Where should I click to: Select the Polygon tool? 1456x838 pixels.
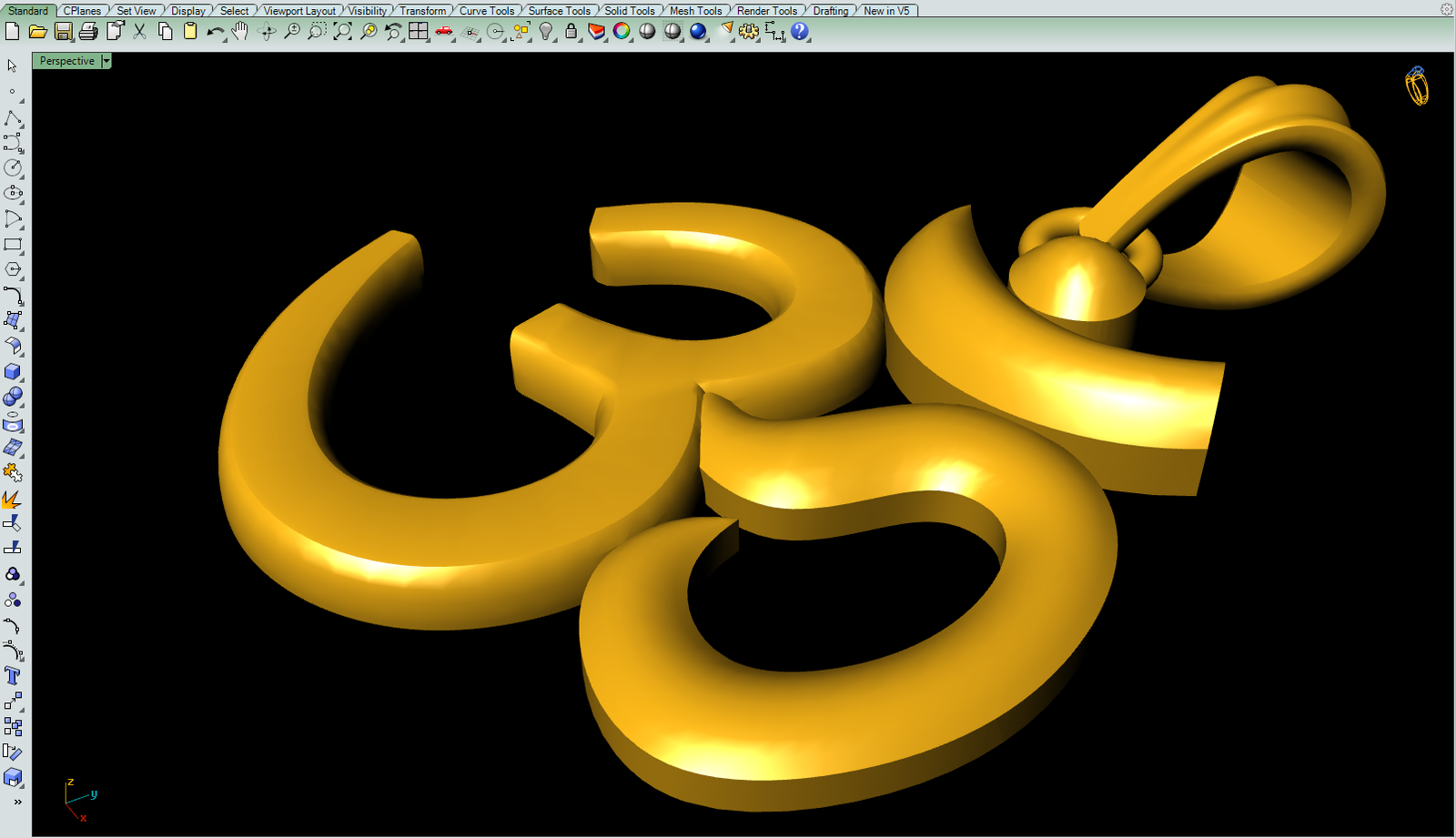(13, 269)
